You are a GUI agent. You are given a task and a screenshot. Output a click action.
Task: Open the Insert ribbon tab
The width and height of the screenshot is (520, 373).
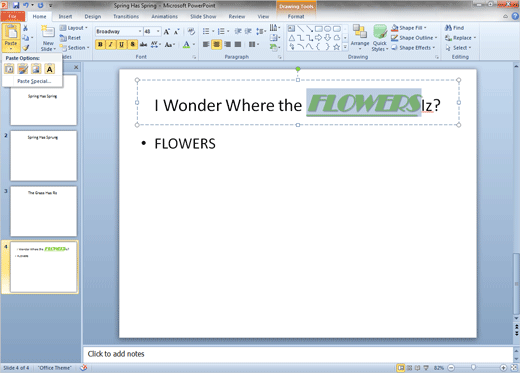[65, 16]
